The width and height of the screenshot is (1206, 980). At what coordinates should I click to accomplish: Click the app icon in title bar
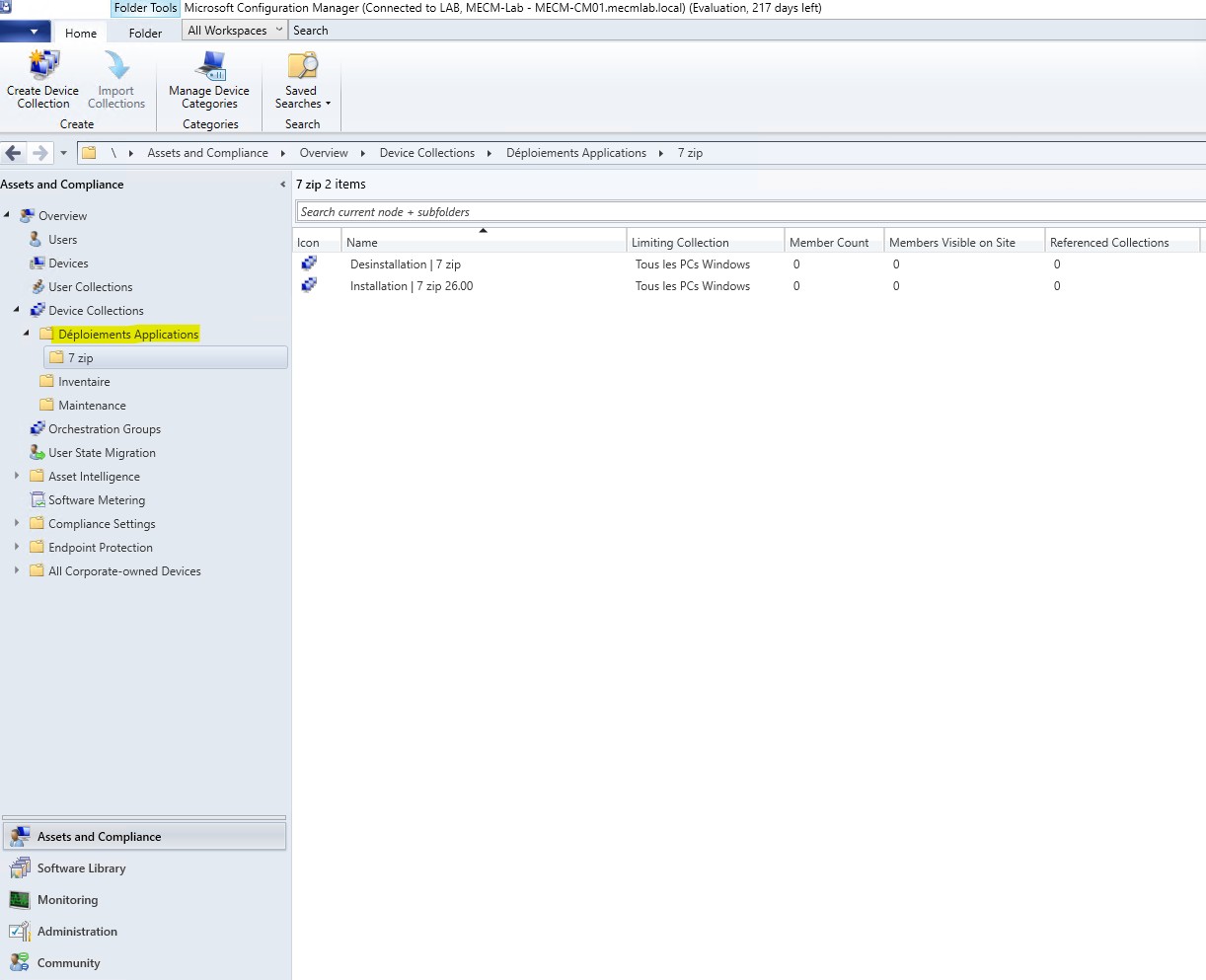coord(6,7)
